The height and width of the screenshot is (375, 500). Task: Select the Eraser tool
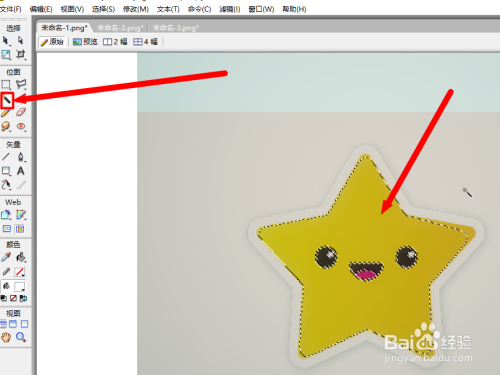tap(21, 112)
